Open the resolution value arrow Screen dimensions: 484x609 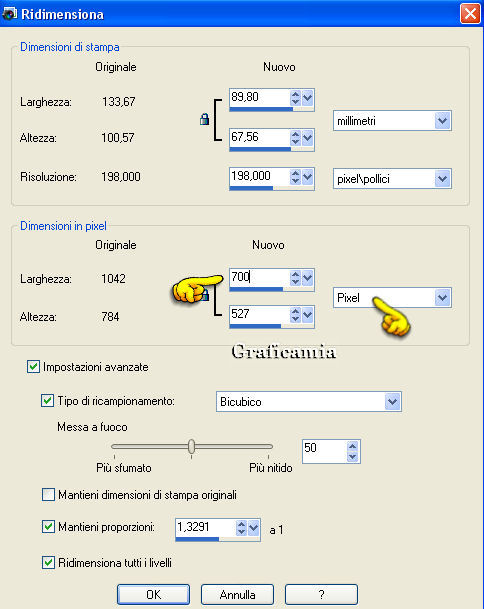click(307, 177)
